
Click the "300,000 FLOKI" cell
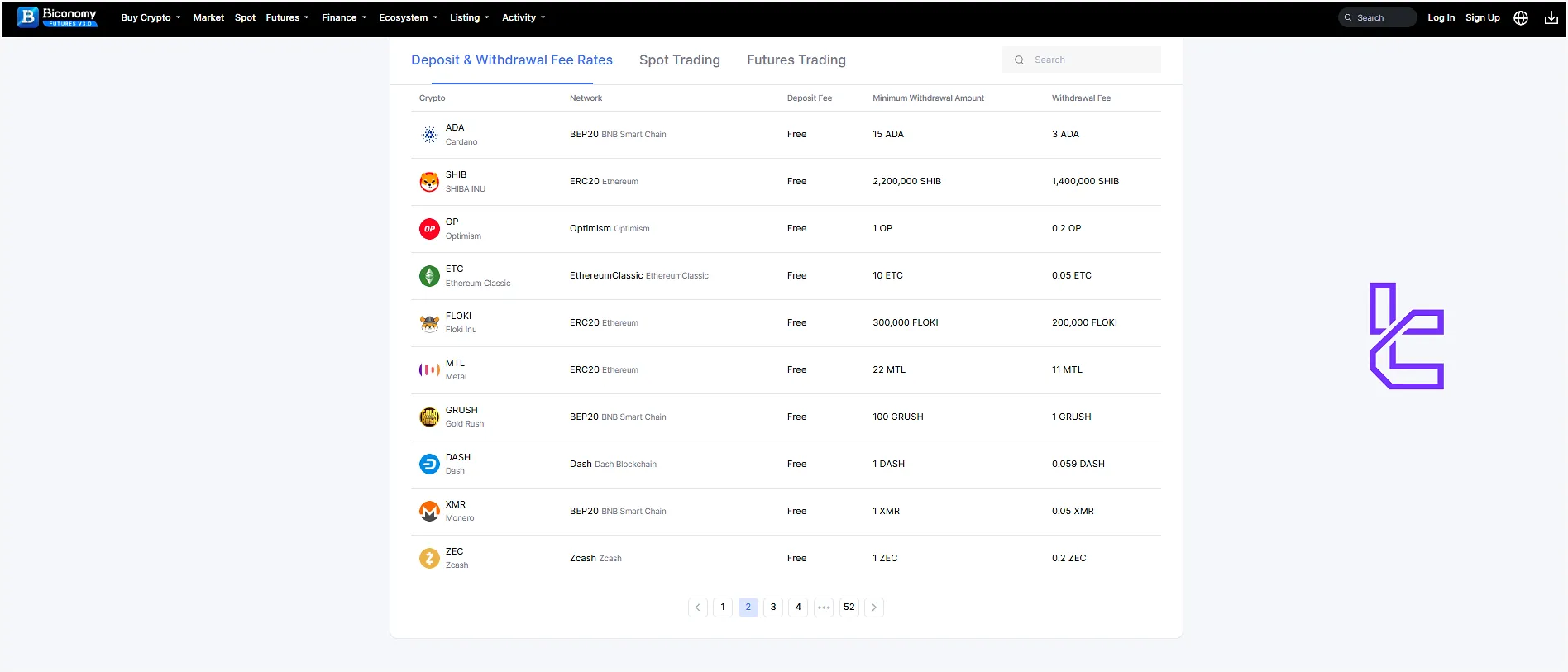point(906,323)
